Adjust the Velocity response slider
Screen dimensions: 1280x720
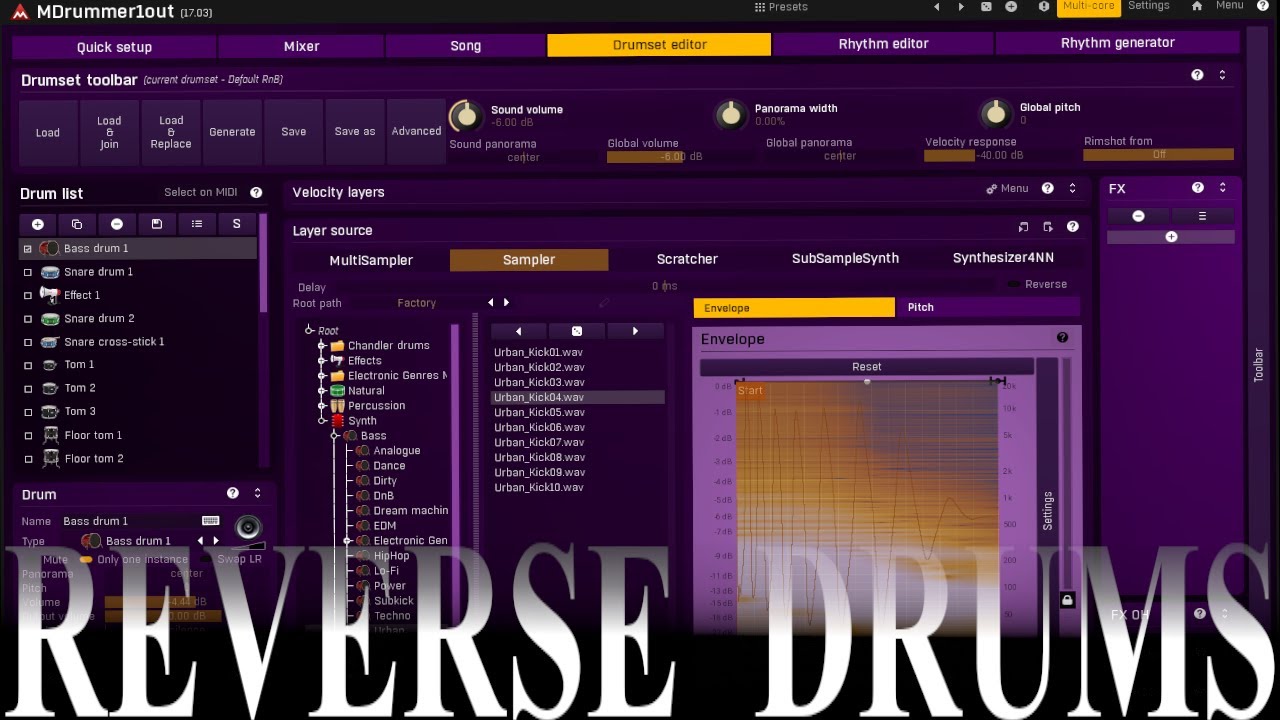(x=1001, y=156)
